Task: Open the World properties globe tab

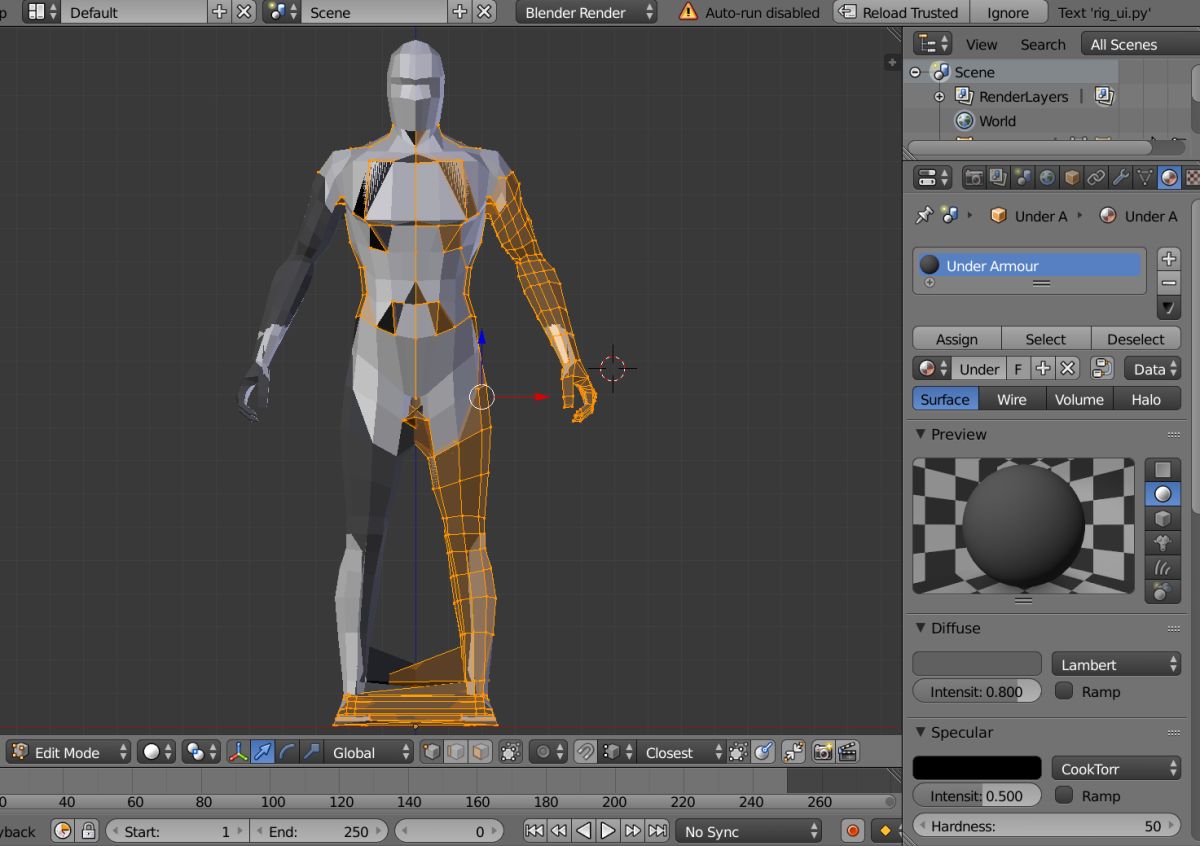Action: click(x=1047, y=178)
